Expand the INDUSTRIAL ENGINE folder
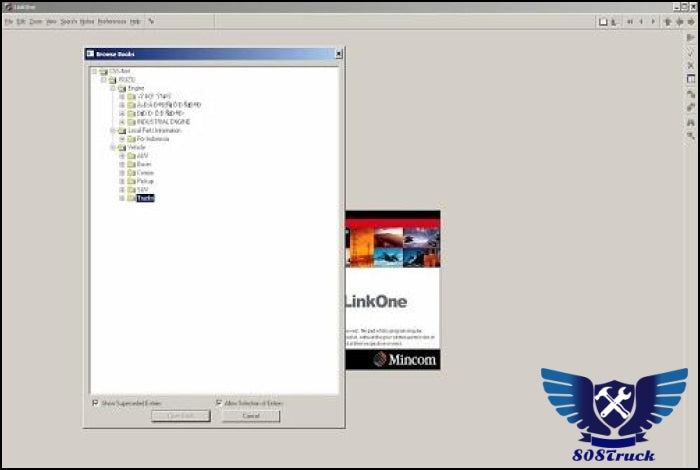700x470 pixels. pyautogui.click(x=122, y=121)
